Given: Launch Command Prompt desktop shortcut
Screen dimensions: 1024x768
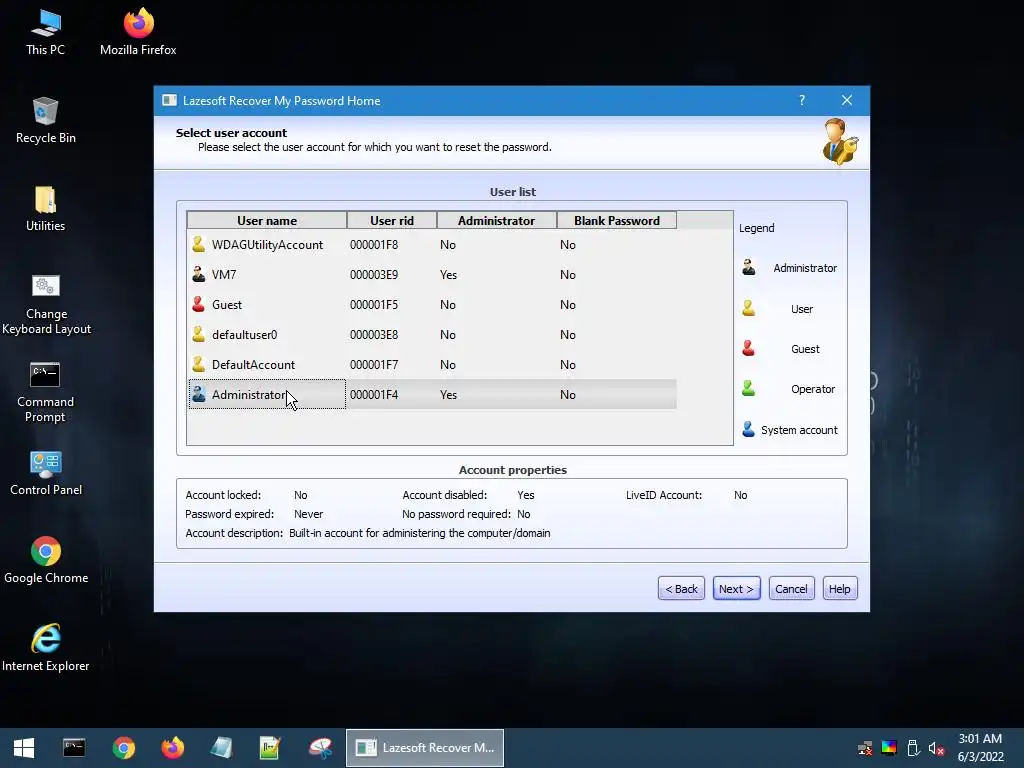Looking at the screenshot, I should [45, 392].
